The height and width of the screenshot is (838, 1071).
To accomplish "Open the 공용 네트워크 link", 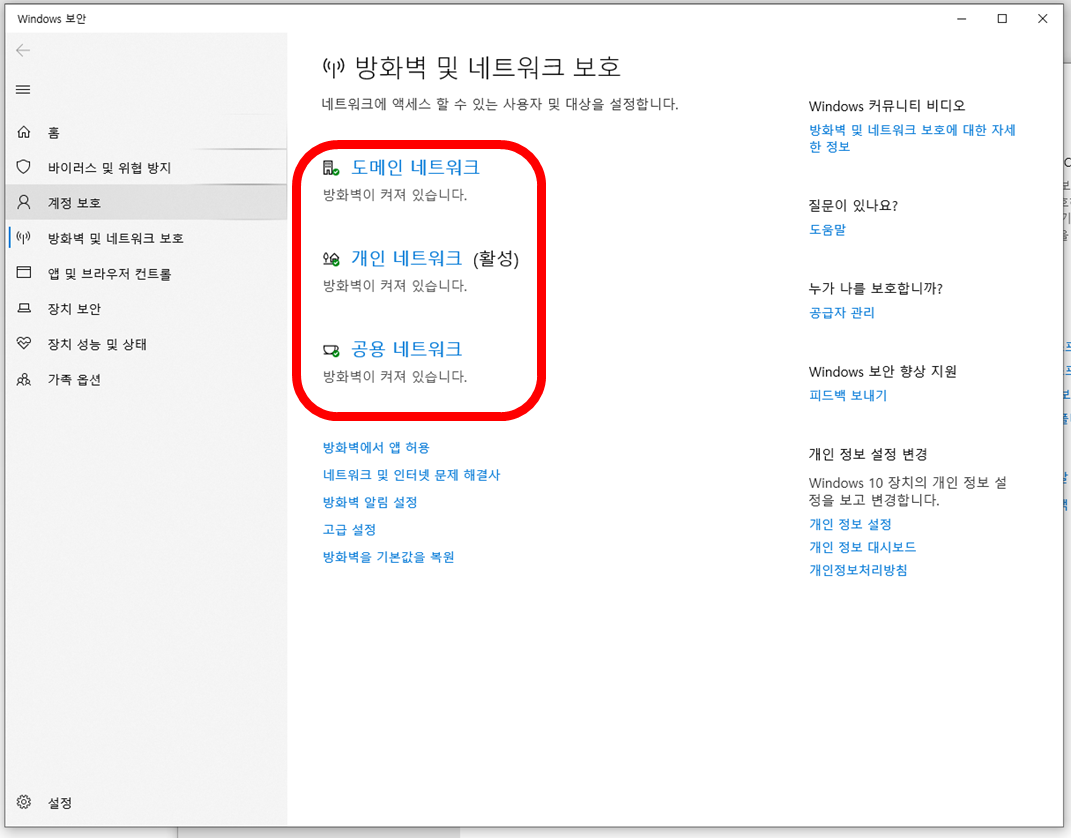I will [x=406, y=349].
